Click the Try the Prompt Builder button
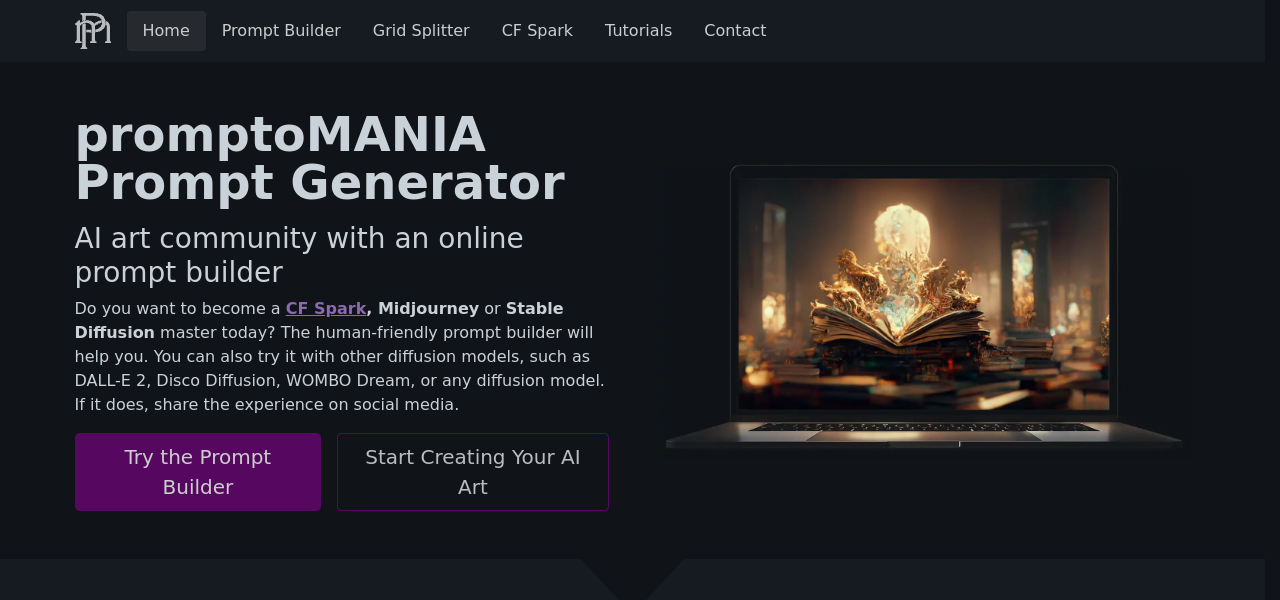 coord(198,472)
